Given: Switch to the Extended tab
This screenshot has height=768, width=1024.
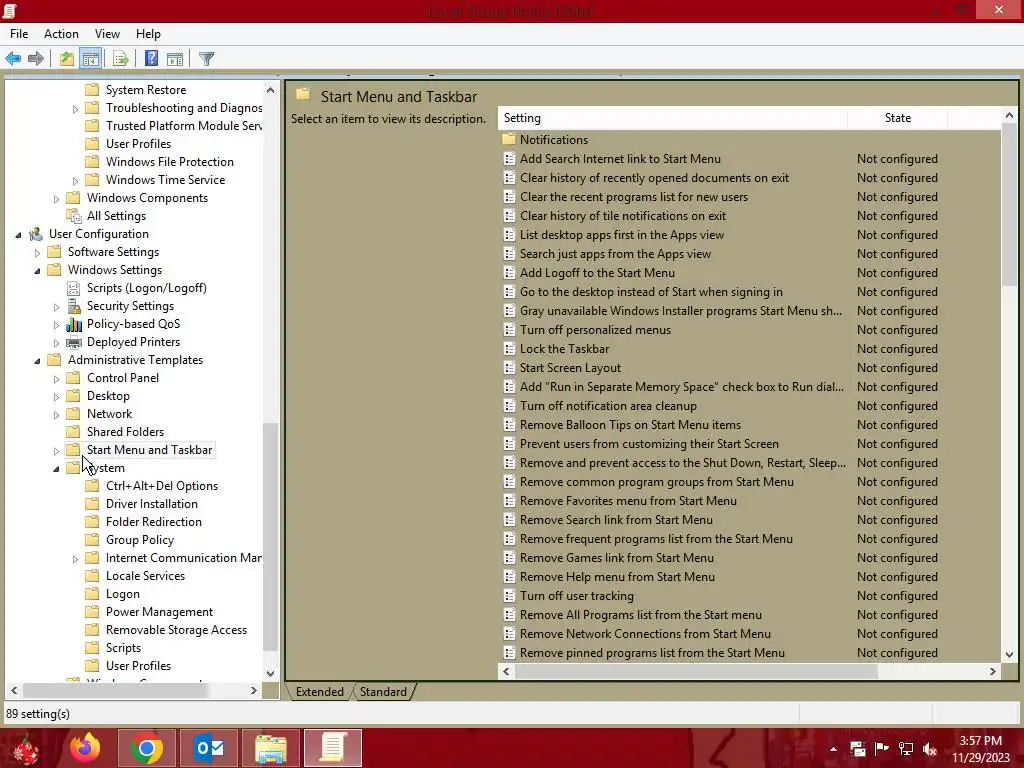Looking at the screenshot, I should (x=319, y=692).
